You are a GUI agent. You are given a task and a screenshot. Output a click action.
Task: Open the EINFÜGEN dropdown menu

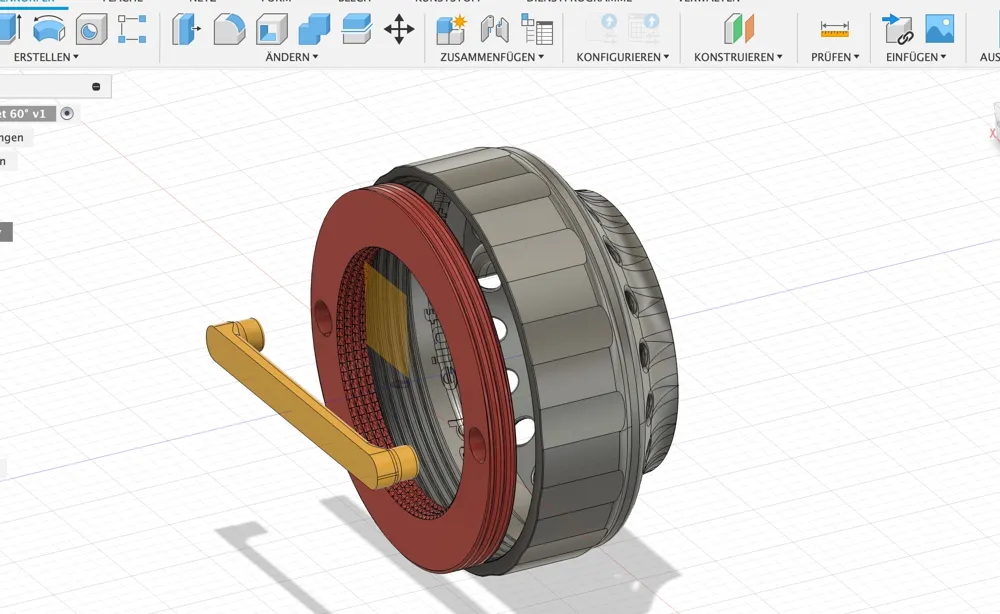[916, 57]
